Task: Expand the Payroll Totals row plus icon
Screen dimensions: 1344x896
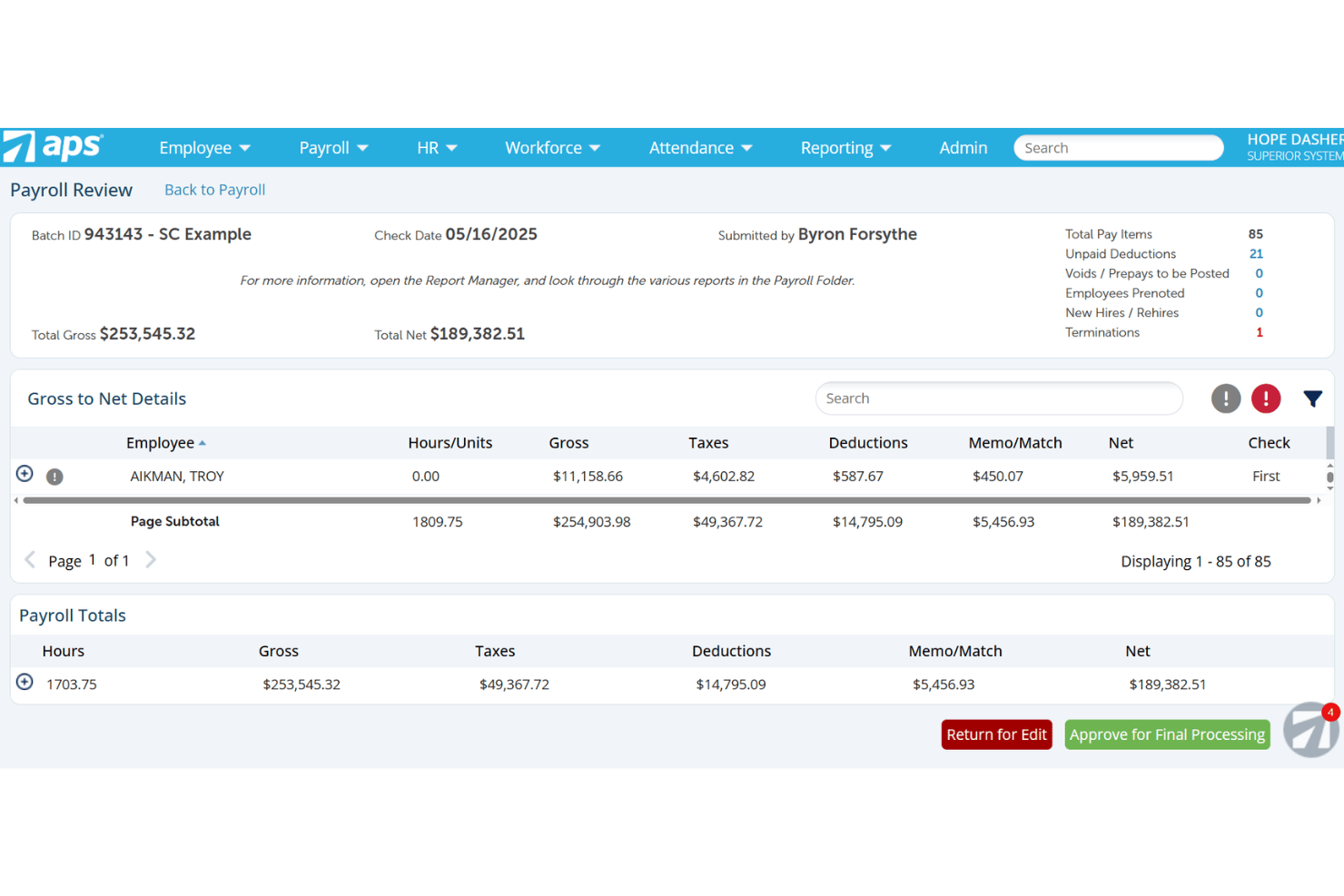Action: [x=25, y=682]
